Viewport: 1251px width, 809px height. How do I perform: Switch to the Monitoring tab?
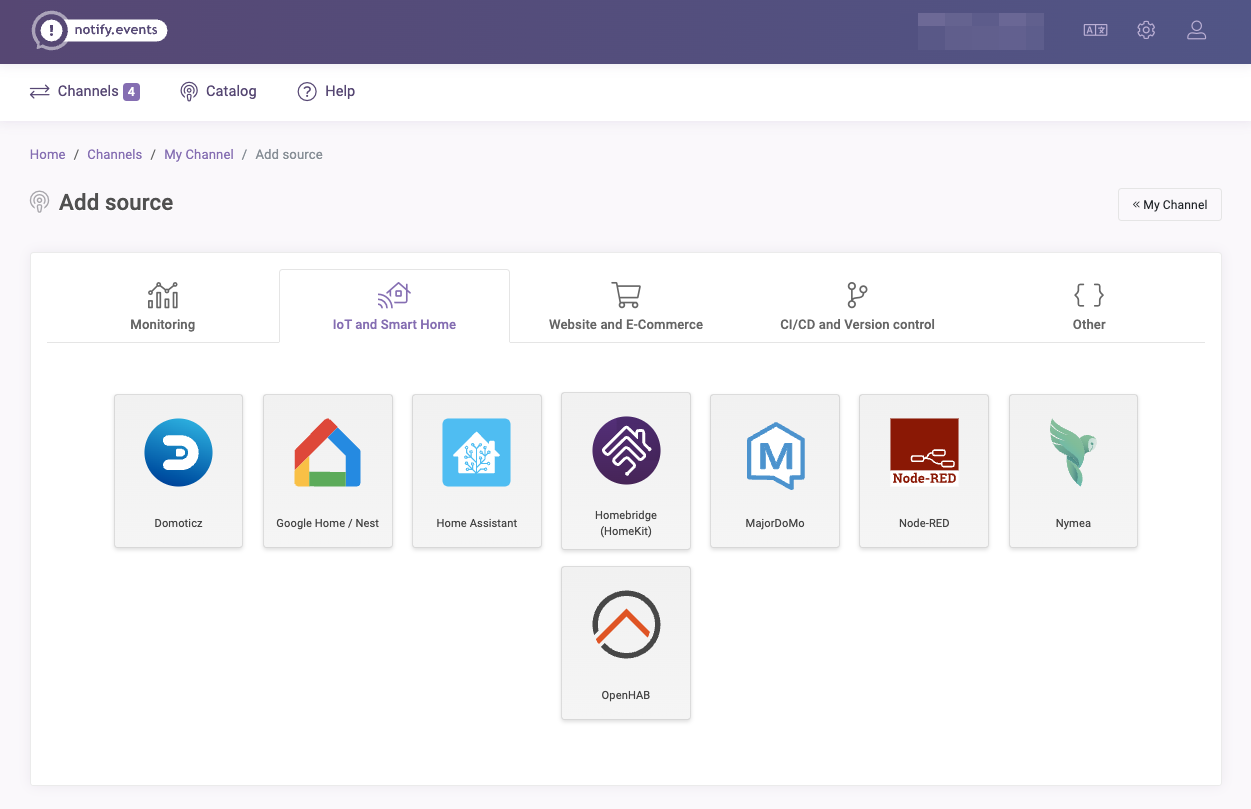[163, 306]
